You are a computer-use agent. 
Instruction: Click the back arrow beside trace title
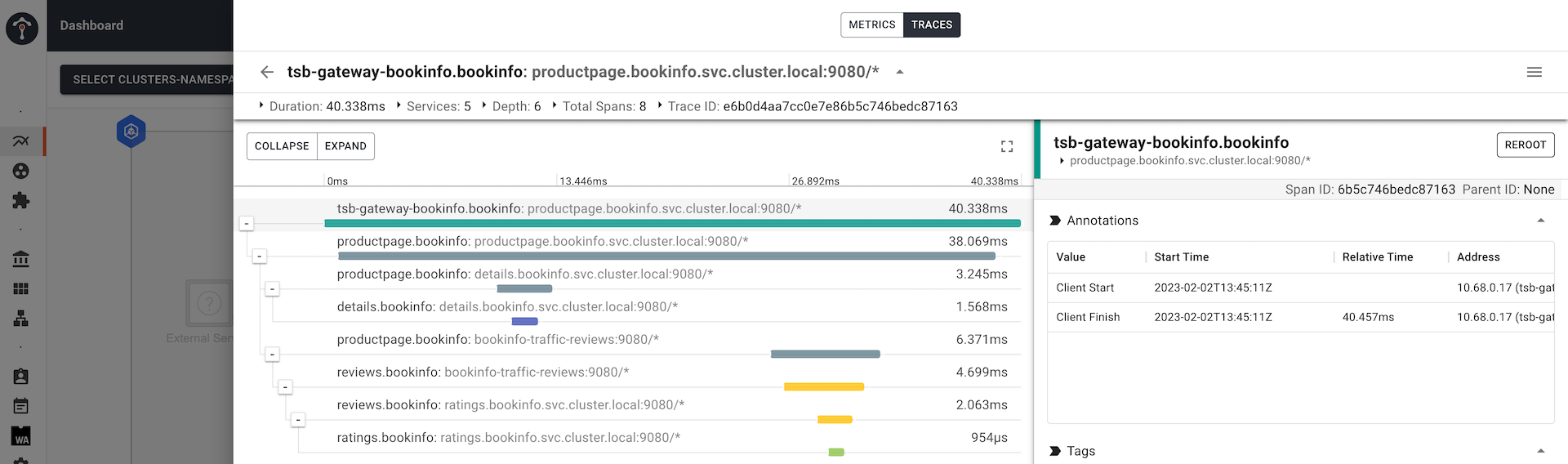click(267, 72)
